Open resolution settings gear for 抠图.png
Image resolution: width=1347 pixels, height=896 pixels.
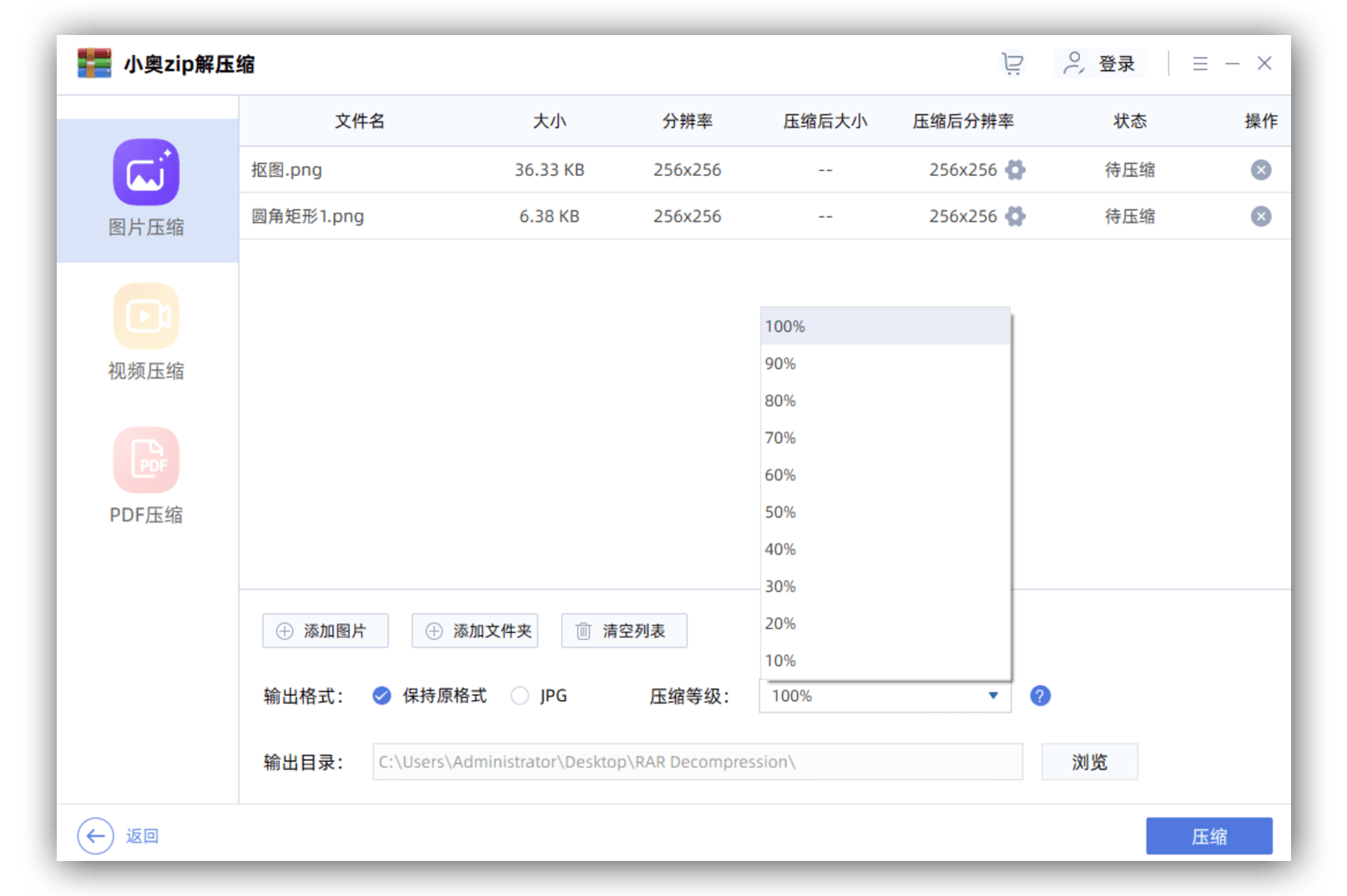tap(1015, 170)
